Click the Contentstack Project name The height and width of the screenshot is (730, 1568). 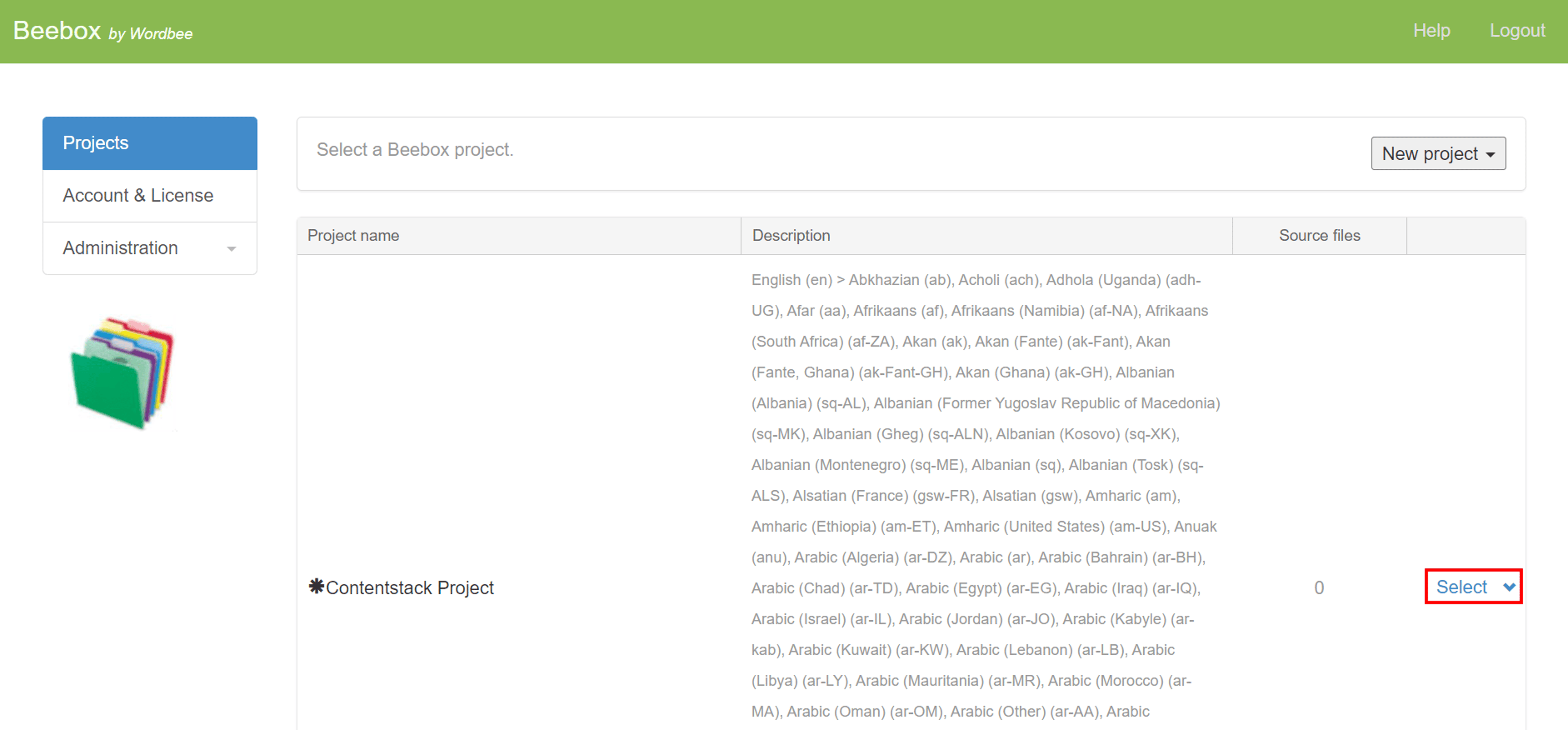pyautogui.click(x=410, y=587)
